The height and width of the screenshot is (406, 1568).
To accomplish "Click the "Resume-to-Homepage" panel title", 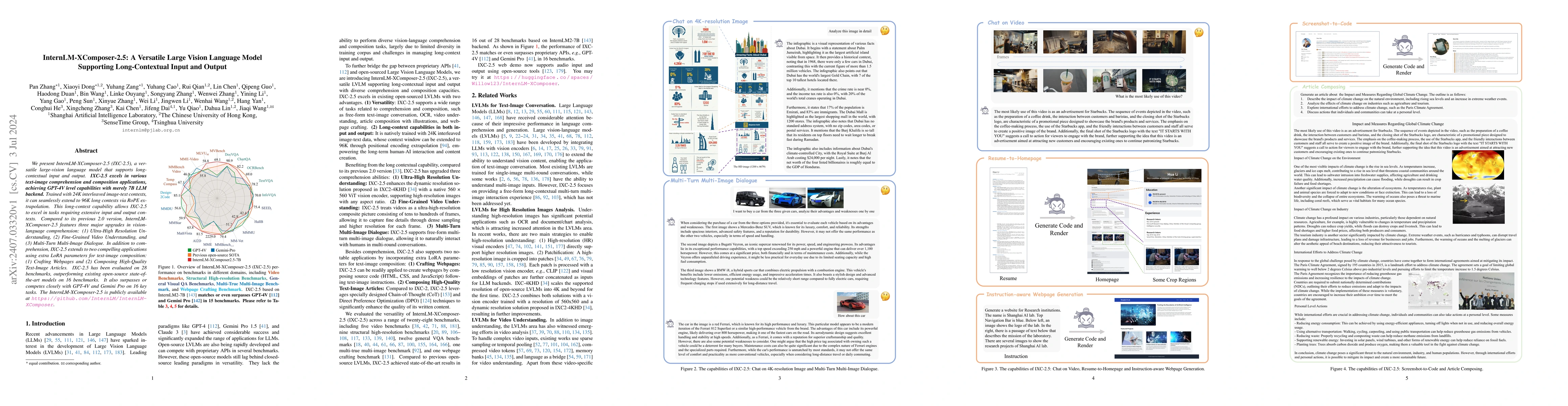I will 1015,158.
